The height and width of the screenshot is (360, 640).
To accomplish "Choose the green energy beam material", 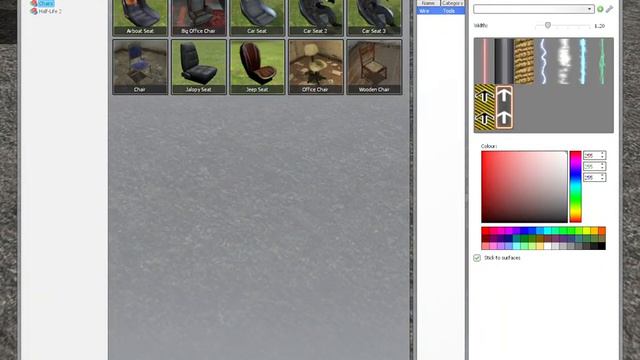I will [x=602, y=61].
